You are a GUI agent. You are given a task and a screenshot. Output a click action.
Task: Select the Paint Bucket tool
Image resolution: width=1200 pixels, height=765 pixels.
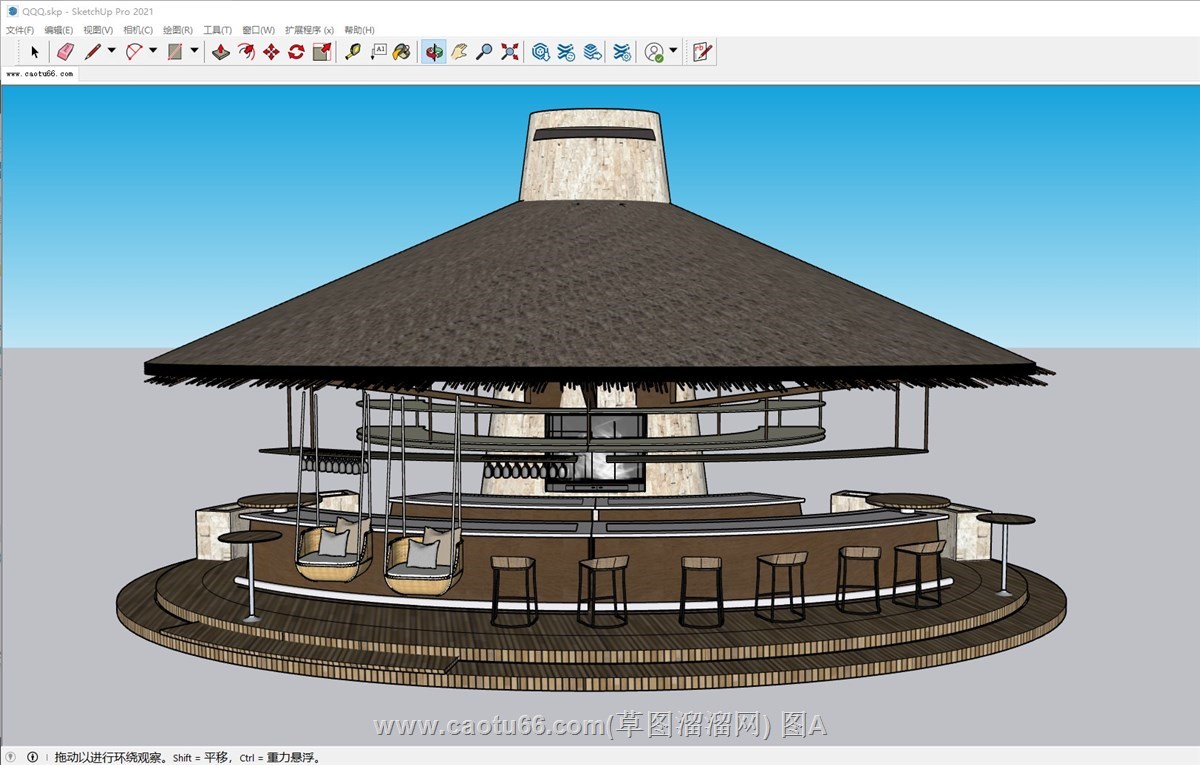click(402, 52)
